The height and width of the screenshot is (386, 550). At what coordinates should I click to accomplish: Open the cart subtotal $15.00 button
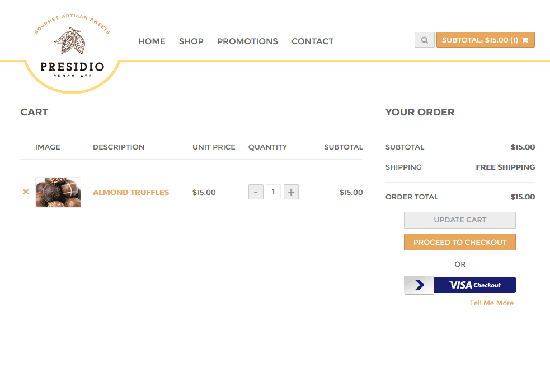pos(485,40)
